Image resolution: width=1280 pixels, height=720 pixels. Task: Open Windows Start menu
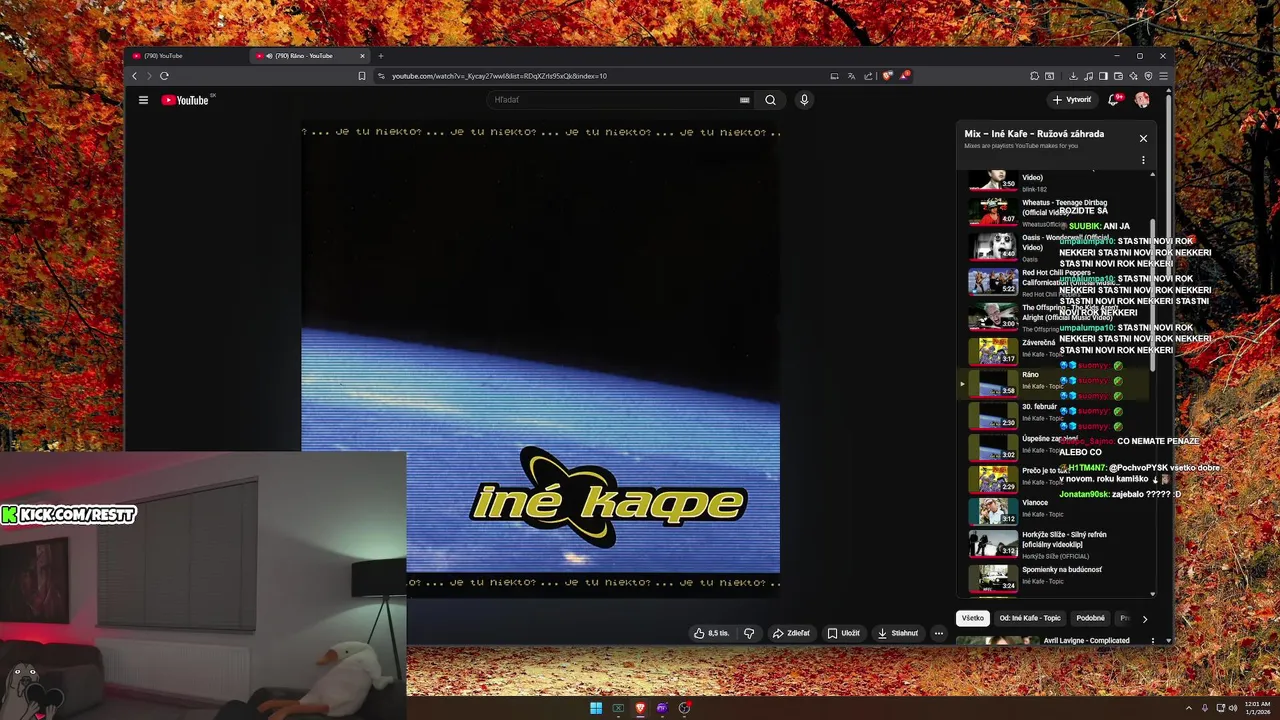[x=596, y=708]
